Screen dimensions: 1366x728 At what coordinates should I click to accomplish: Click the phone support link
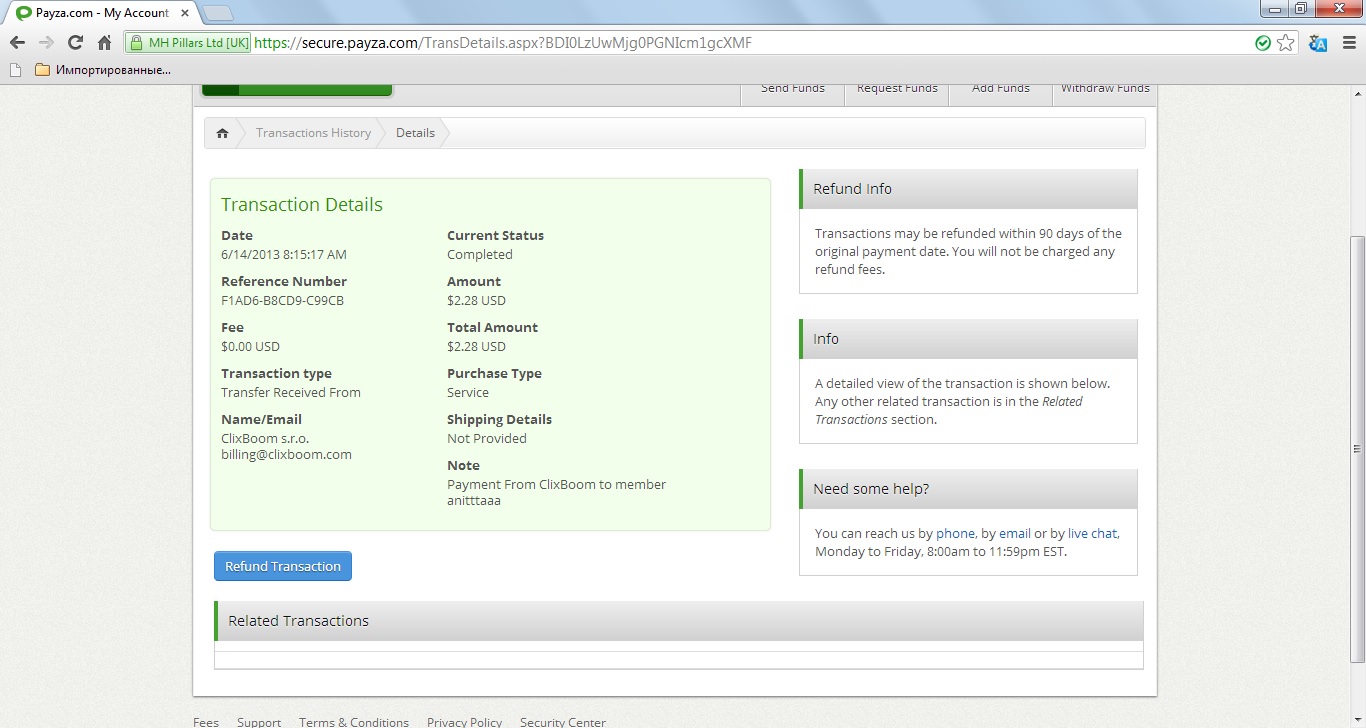pyautogui.click(x=955, y=534)
